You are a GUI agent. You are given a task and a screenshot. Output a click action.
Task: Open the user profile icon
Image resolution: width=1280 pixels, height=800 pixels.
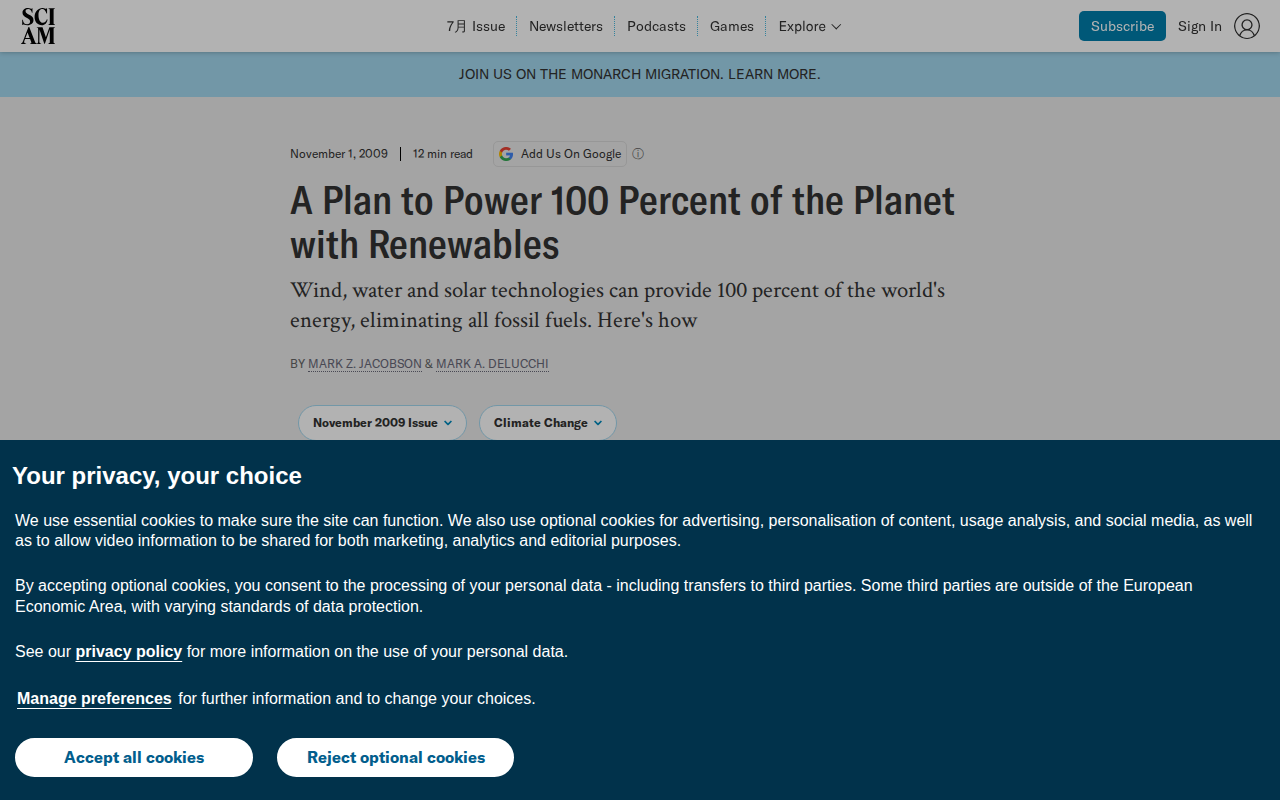coord(1246,26)
